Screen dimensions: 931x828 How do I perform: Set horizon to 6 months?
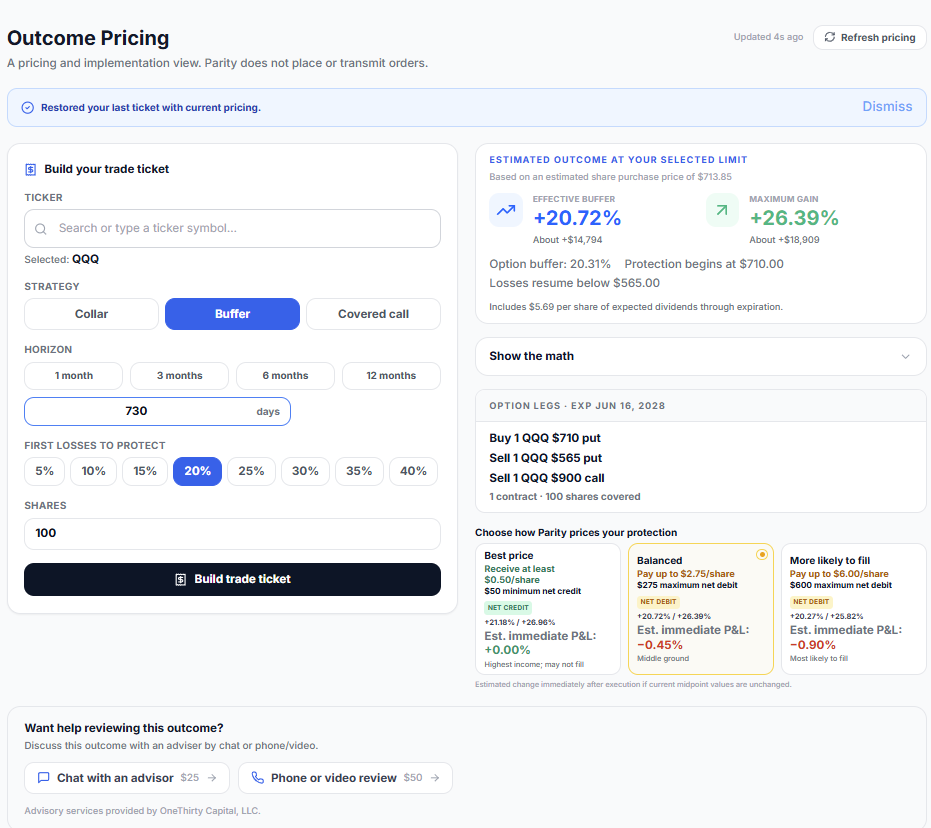(x=286, y=376)
